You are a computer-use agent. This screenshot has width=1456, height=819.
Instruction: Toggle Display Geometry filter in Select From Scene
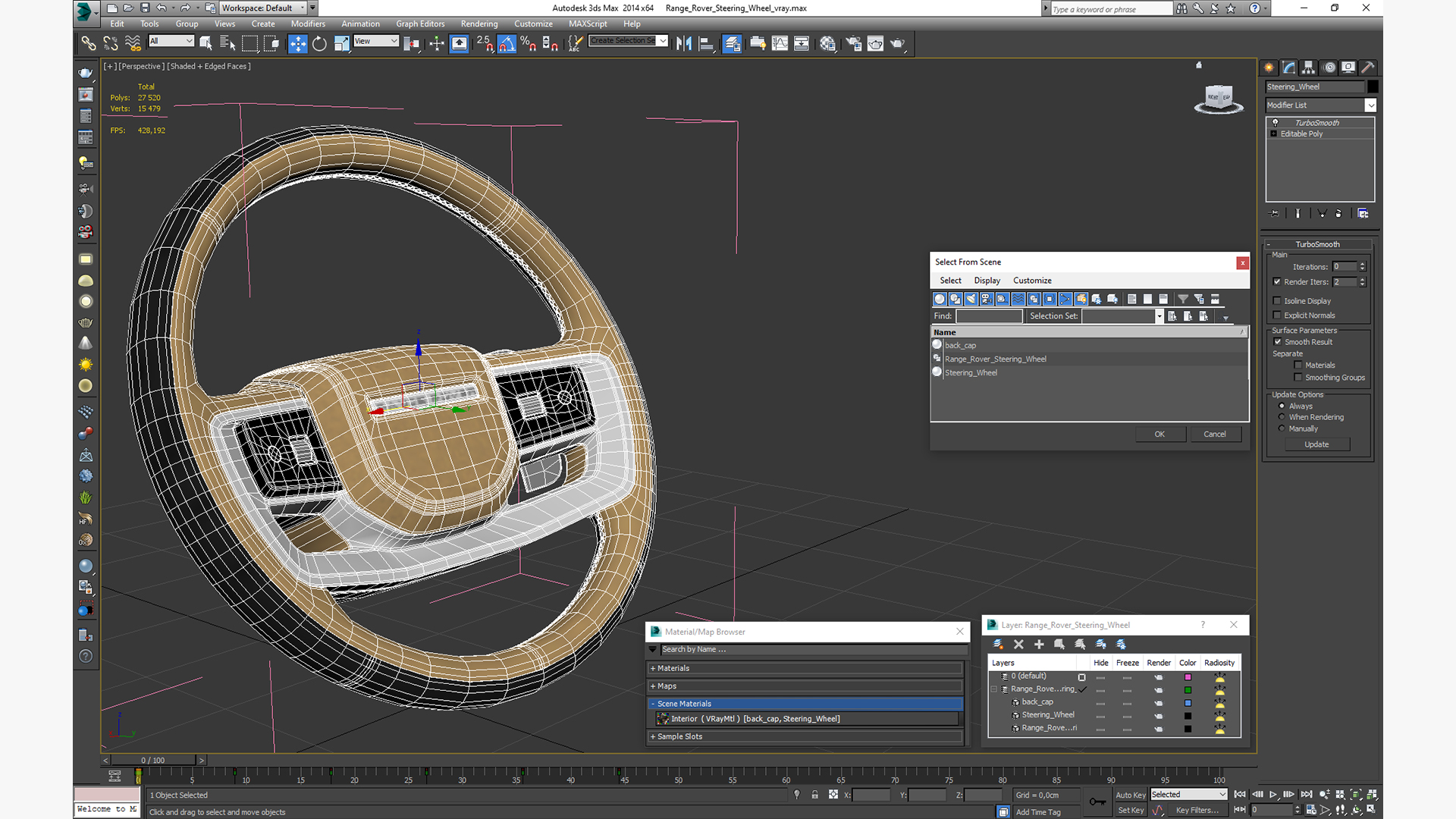[940, 299]
